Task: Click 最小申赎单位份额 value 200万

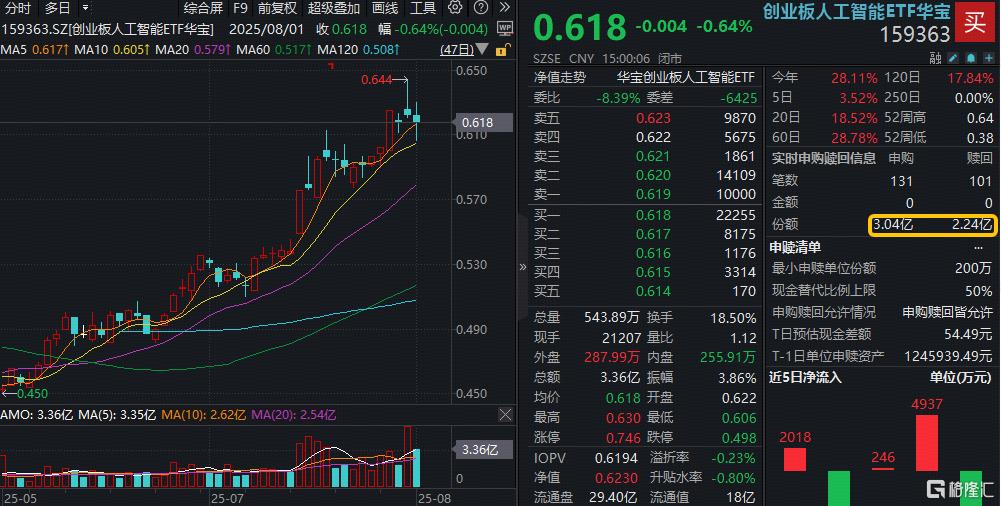Action: (x=973, y=269)
